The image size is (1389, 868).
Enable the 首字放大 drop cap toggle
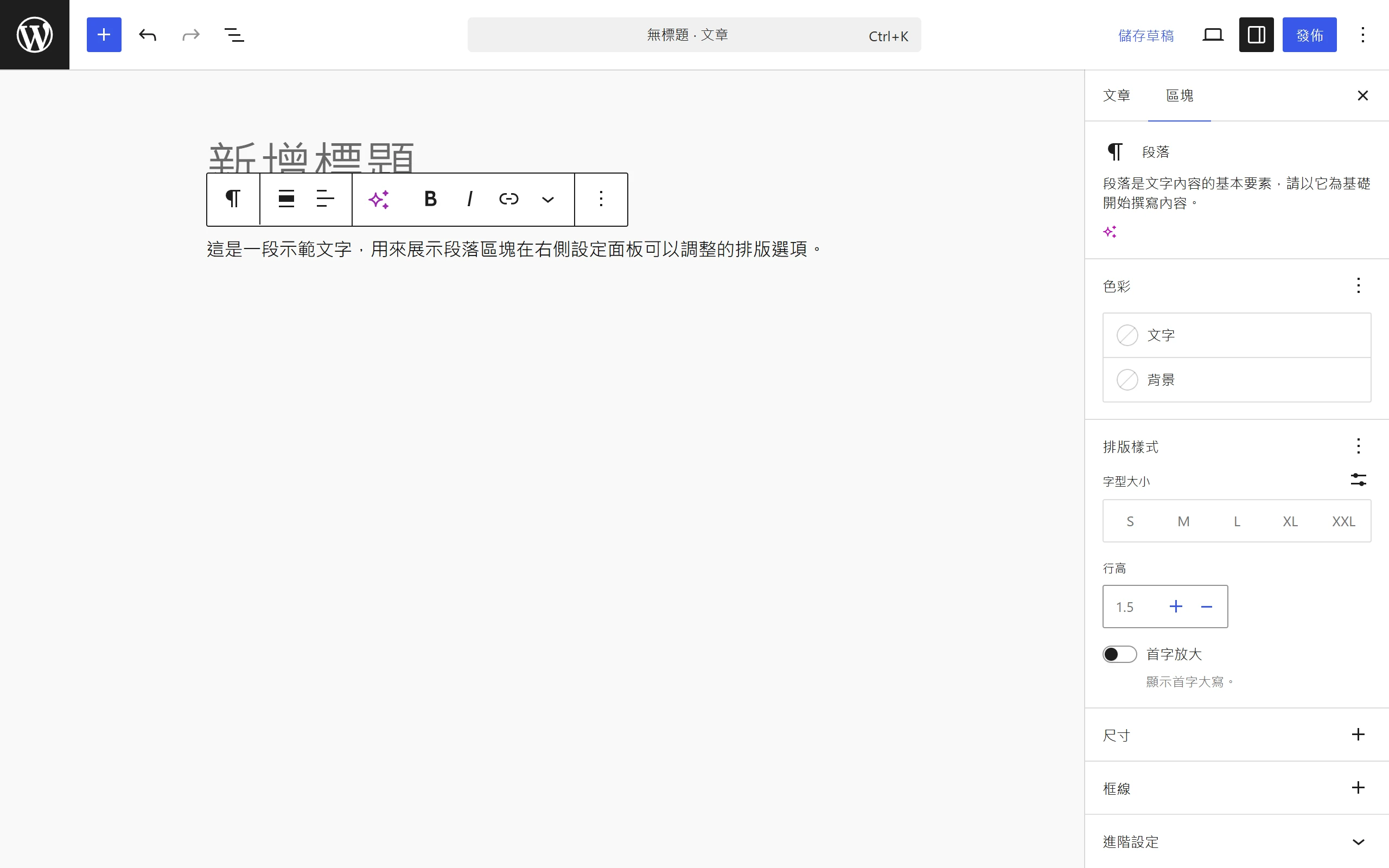tap(1119, 654)
